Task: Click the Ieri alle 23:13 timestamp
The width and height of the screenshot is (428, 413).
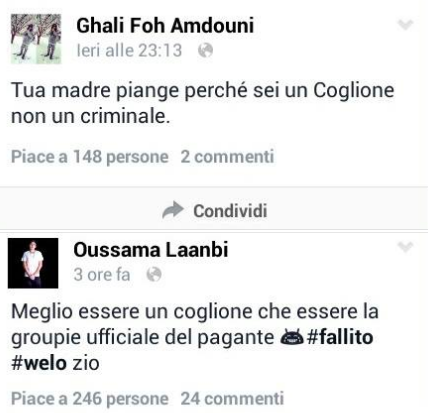Action: (129, 51)
